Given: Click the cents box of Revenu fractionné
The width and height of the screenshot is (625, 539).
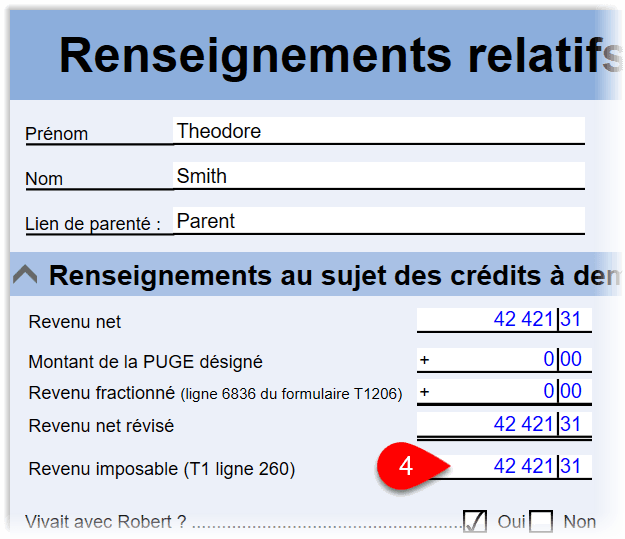Looking at the screenshot, I should [574, 392].
